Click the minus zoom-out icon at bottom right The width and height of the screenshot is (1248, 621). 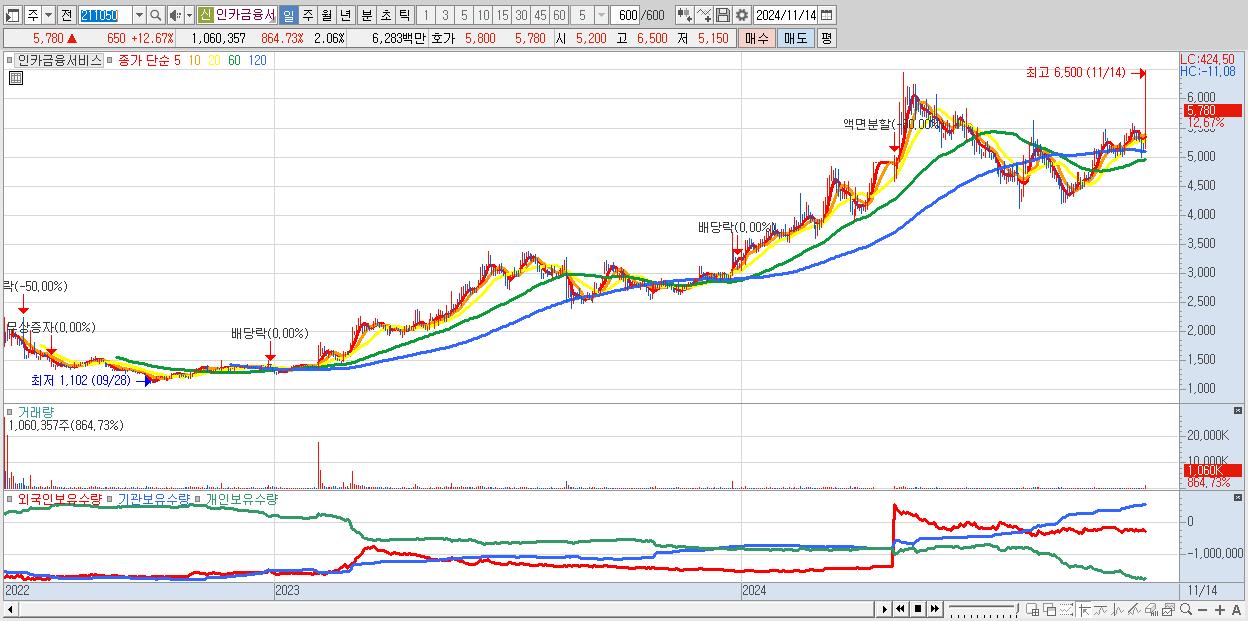click(x=1202, y=610)
